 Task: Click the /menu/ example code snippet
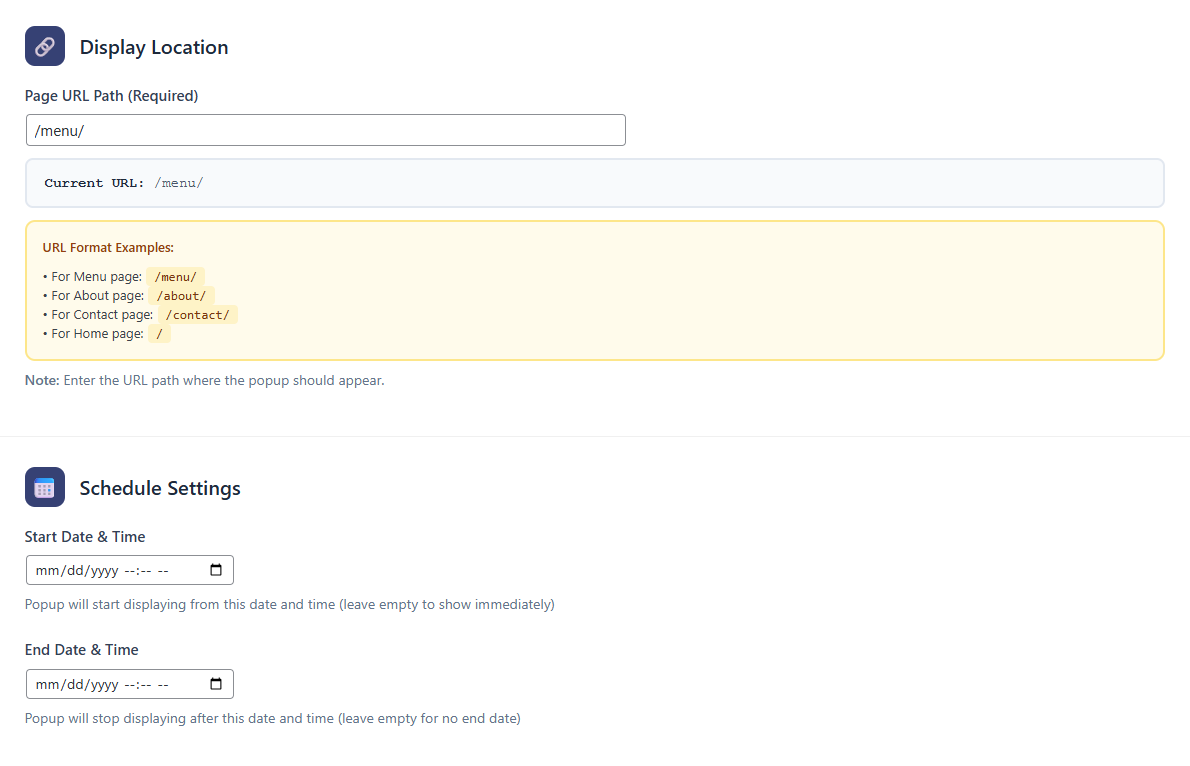(175, 277)
